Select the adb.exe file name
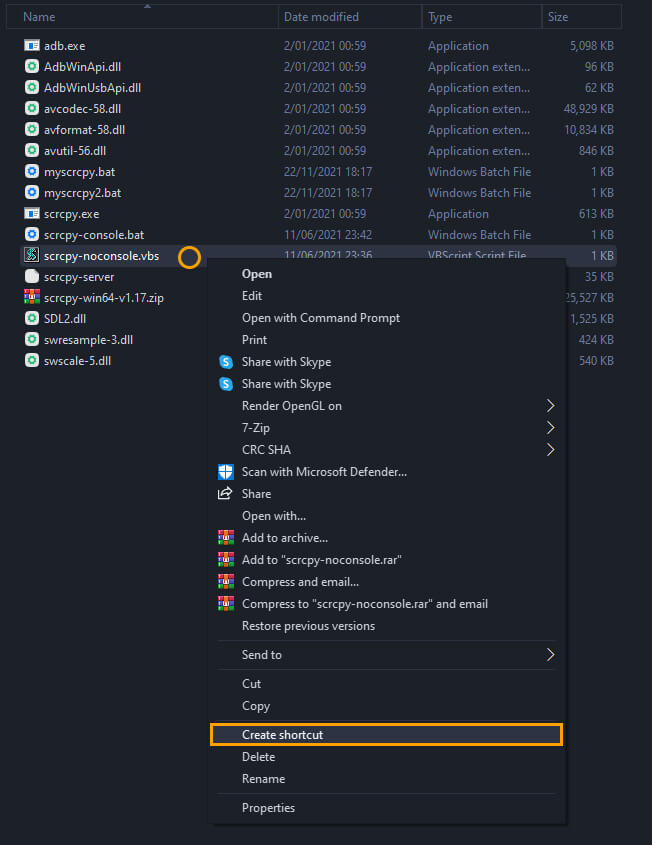The height and width of the screenshot is (845, 652). [65, 46]
